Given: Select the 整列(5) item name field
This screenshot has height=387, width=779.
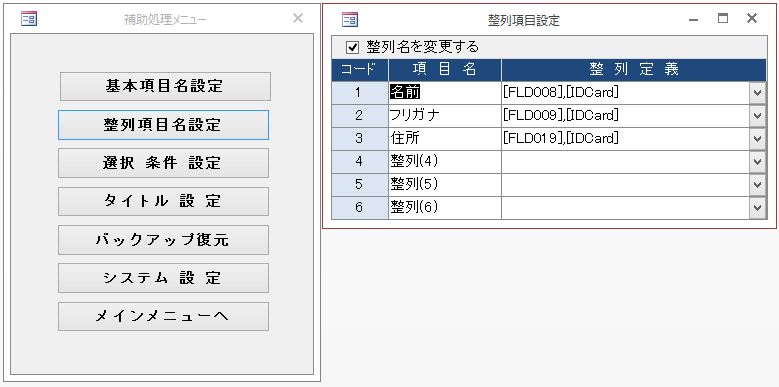Looking at the screenshot, I should click(x=445, y=185).
